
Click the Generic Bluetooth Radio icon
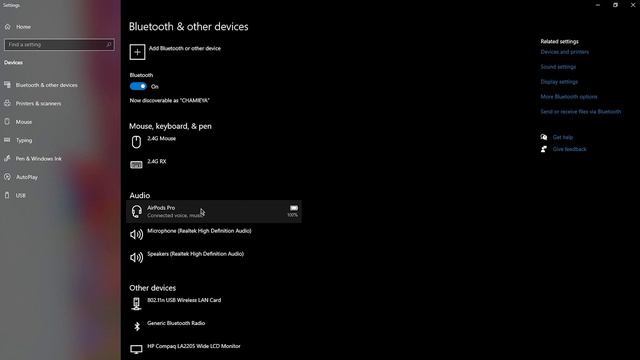137,327
